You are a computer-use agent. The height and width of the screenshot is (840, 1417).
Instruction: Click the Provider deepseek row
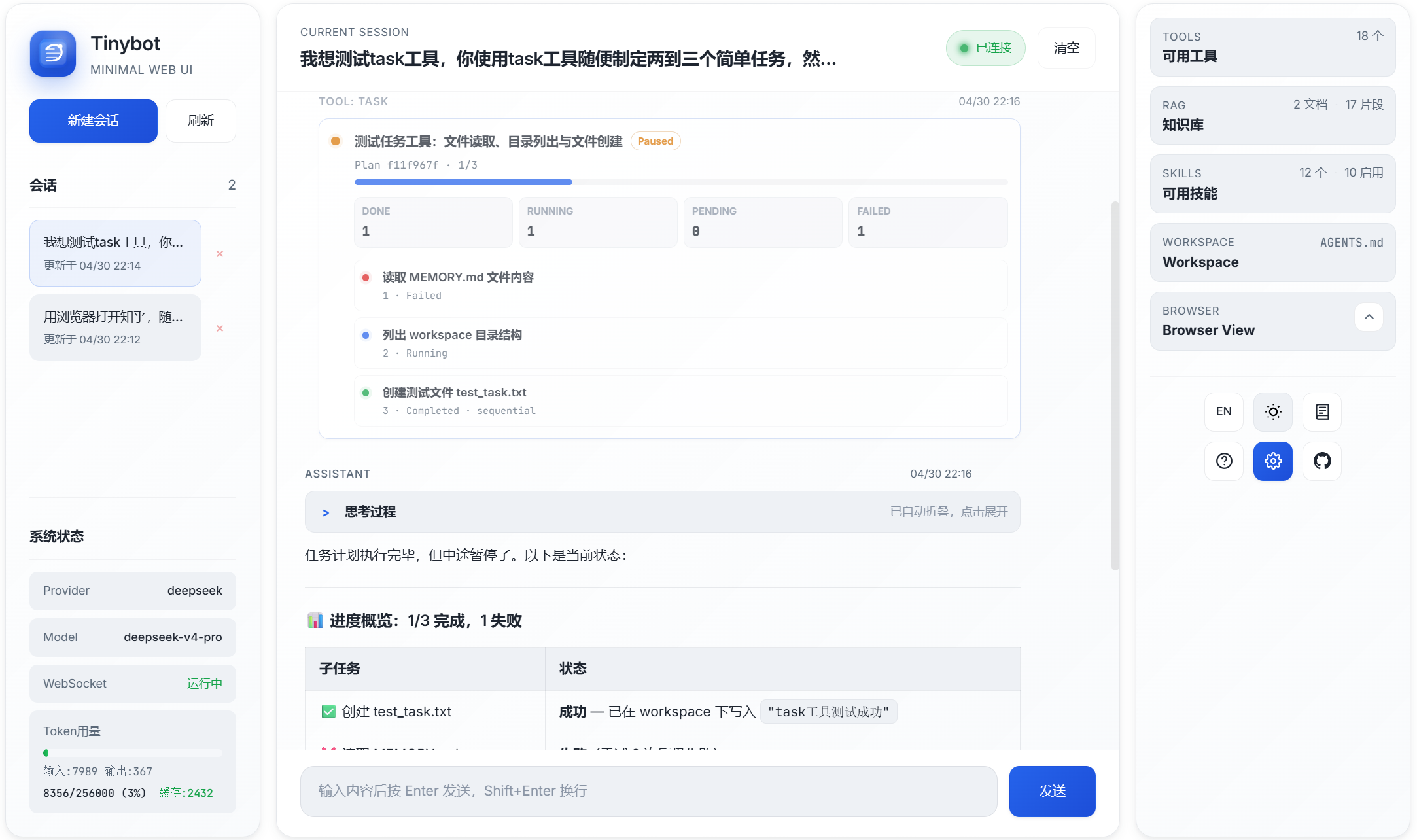point(132,591)
